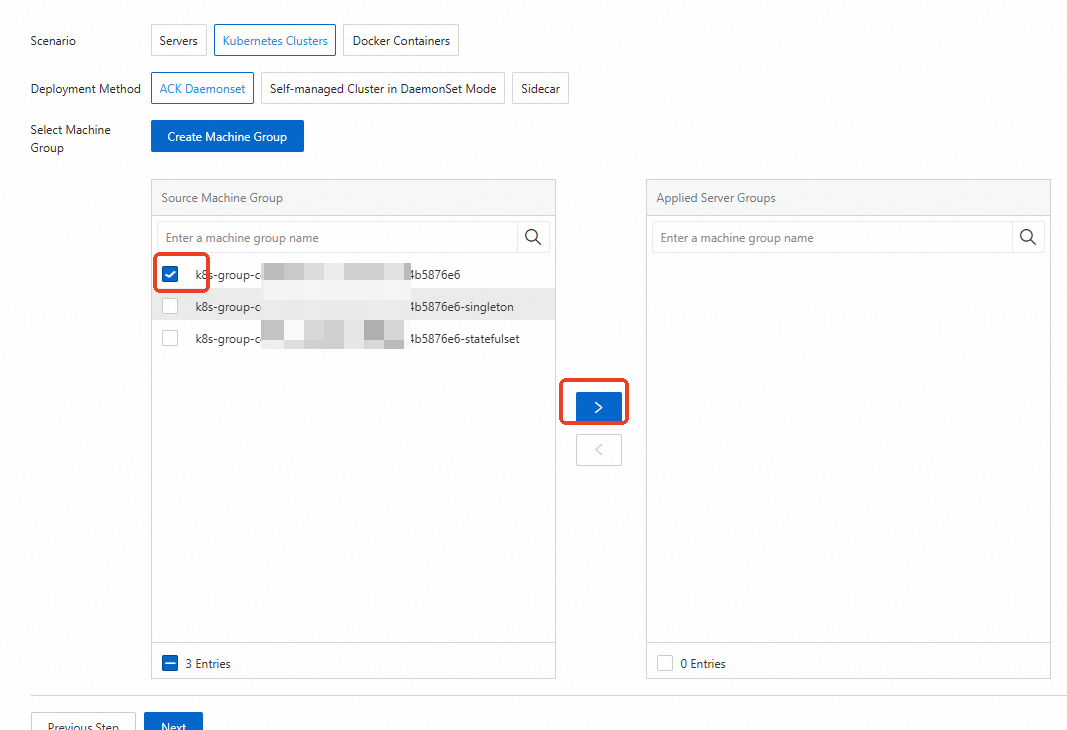Proceed with the Next button
The height and width of the screenshot is (730, 1067).
pyautogui.click(x=174, y=723)
